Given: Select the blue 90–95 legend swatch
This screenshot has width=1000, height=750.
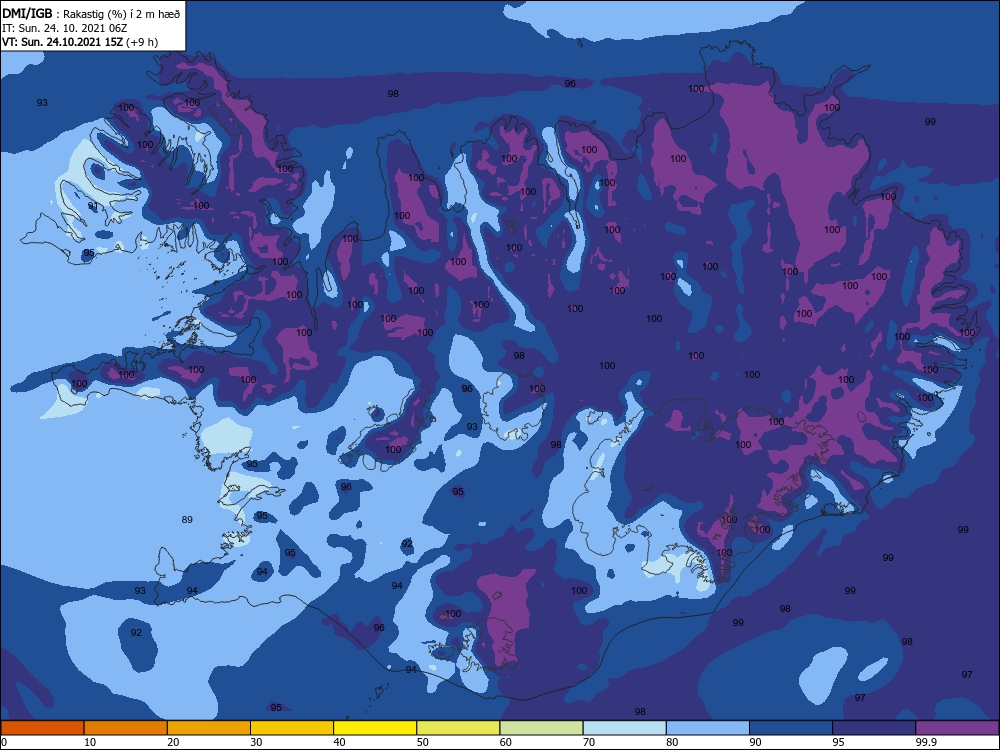Looking at the screenshot, I should pyautogui.click(x=791, y=728).
